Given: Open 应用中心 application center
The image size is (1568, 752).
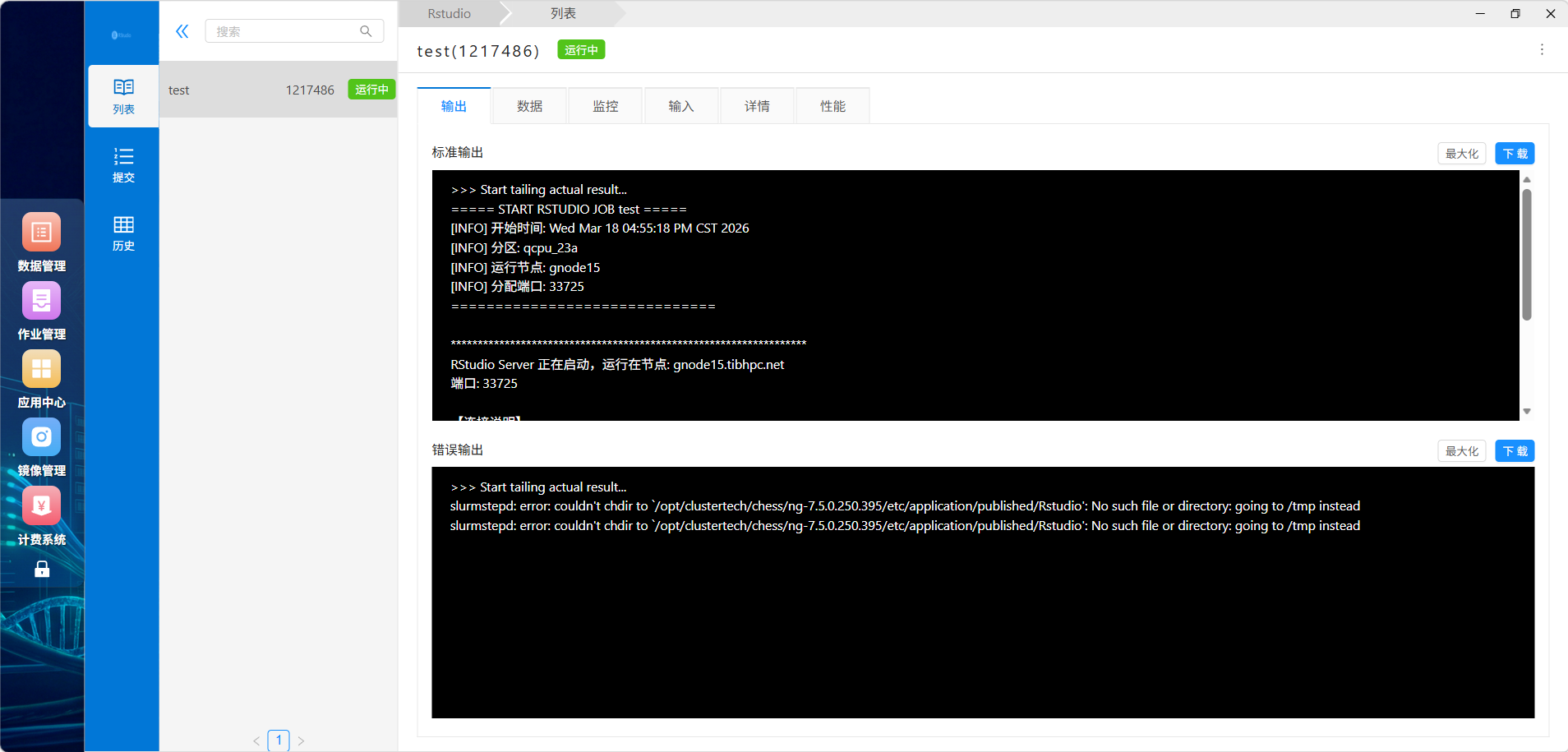Looking at the screenshot, I should pyautogui.click(x=41, y=379).
